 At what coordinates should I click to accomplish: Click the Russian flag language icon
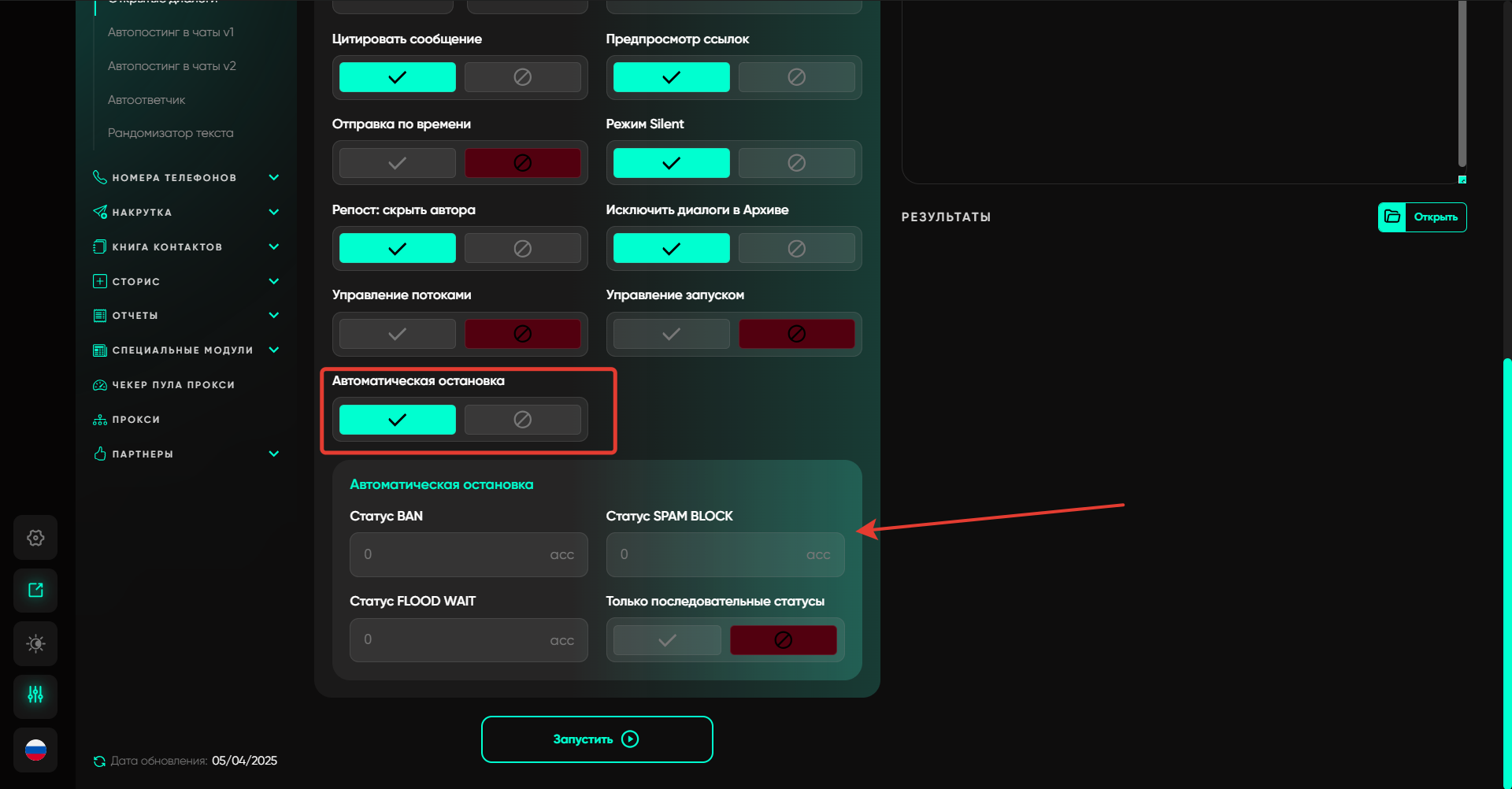click(x=35, y=750)
